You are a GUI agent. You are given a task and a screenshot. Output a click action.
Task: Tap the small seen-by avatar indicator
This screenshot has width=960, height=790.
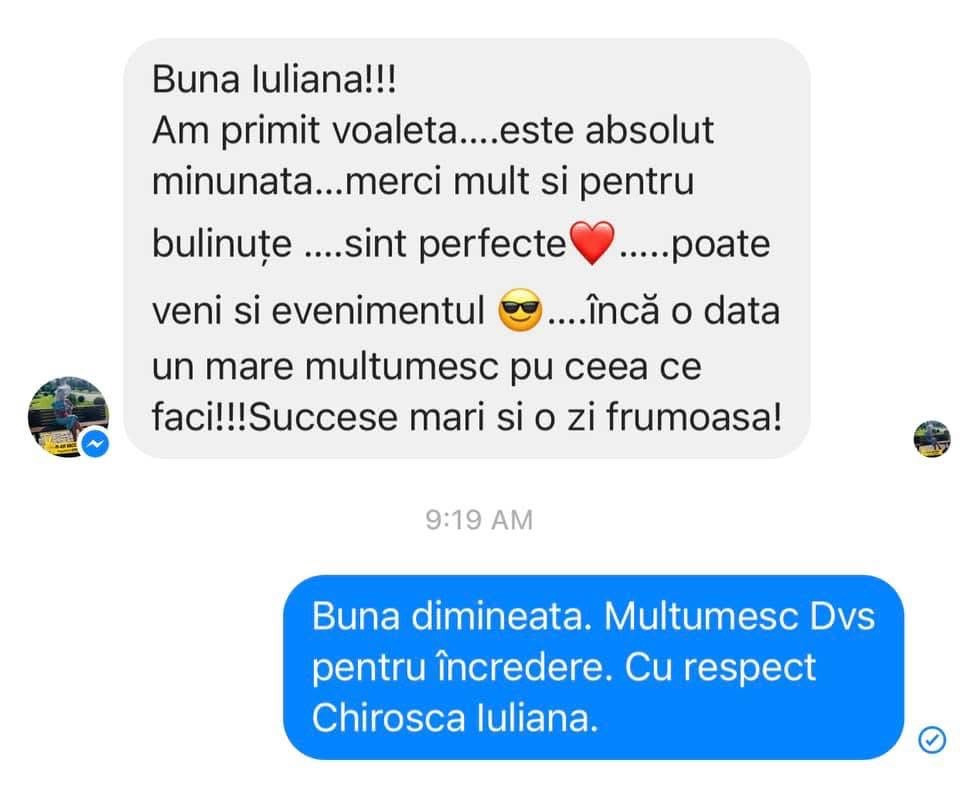(x=932, y=438)
